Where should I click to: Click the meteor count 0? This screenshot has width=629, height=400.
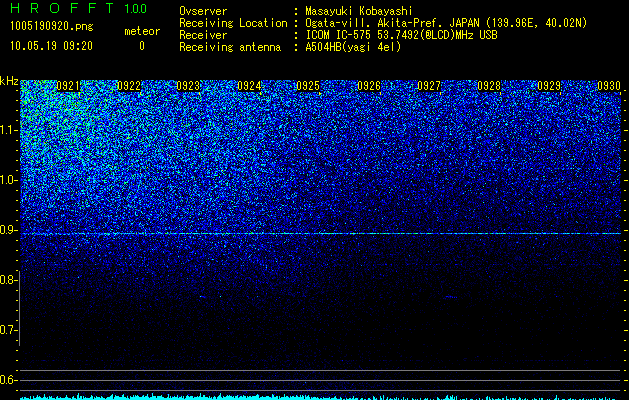[142, 46]
